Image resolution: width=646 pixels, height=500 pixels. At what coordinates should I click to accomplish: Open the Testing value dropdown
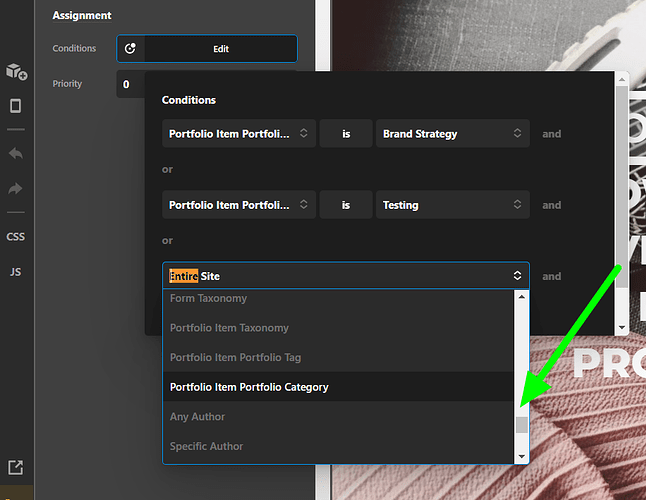(x=452, y=205)
